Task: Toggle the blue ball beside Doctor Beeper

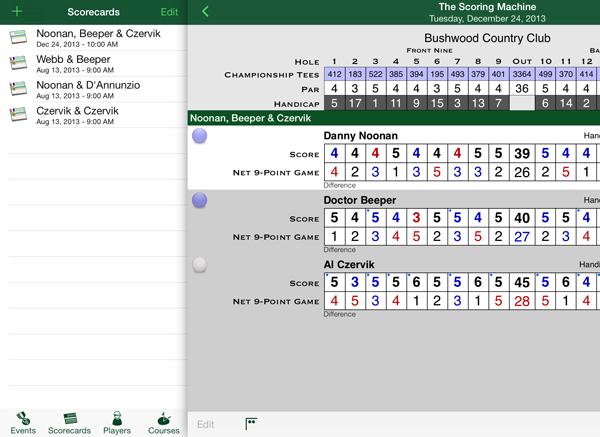Action: tap(199, 200)
